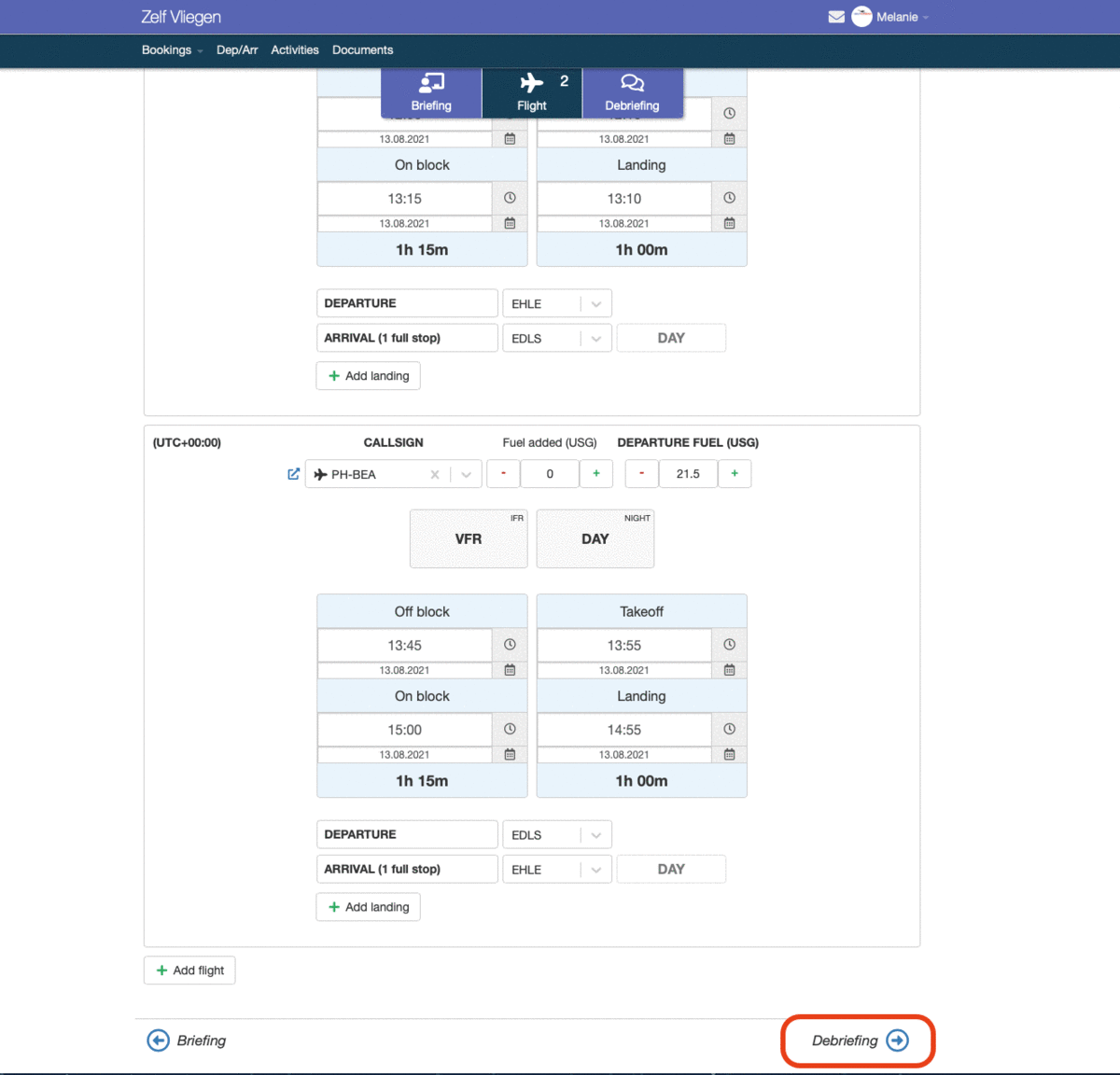Decrease Fuel added value
The height and width of the screenshot is (1075, 1120).
pos(503,473)
